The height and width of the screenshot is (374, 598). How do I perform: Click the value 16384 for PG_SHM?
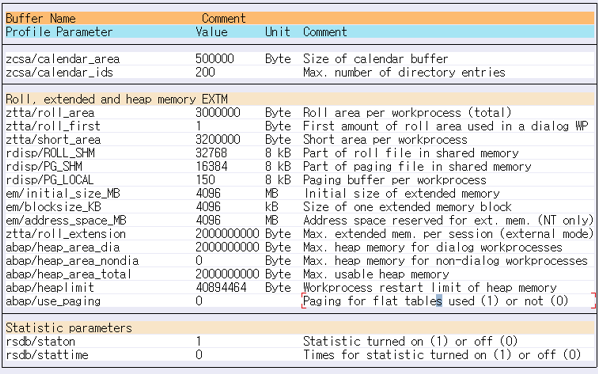211,166
